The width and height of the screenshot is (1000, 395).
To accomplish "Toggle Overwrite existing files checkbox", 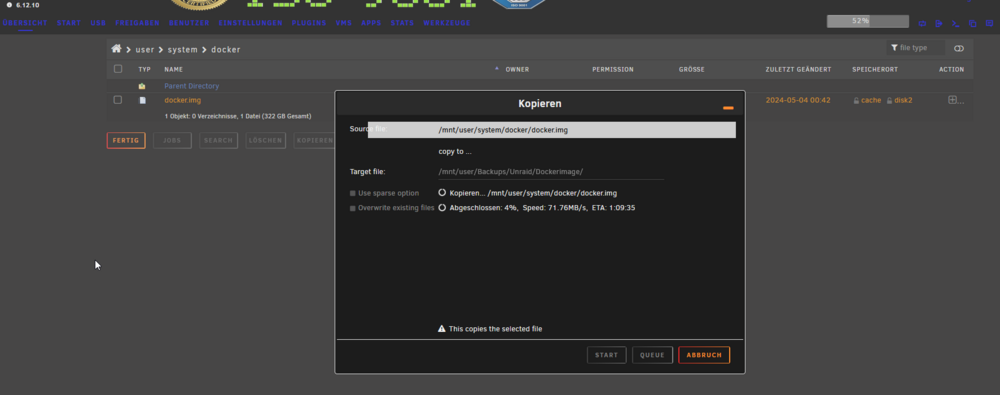I will click(353, 208).
